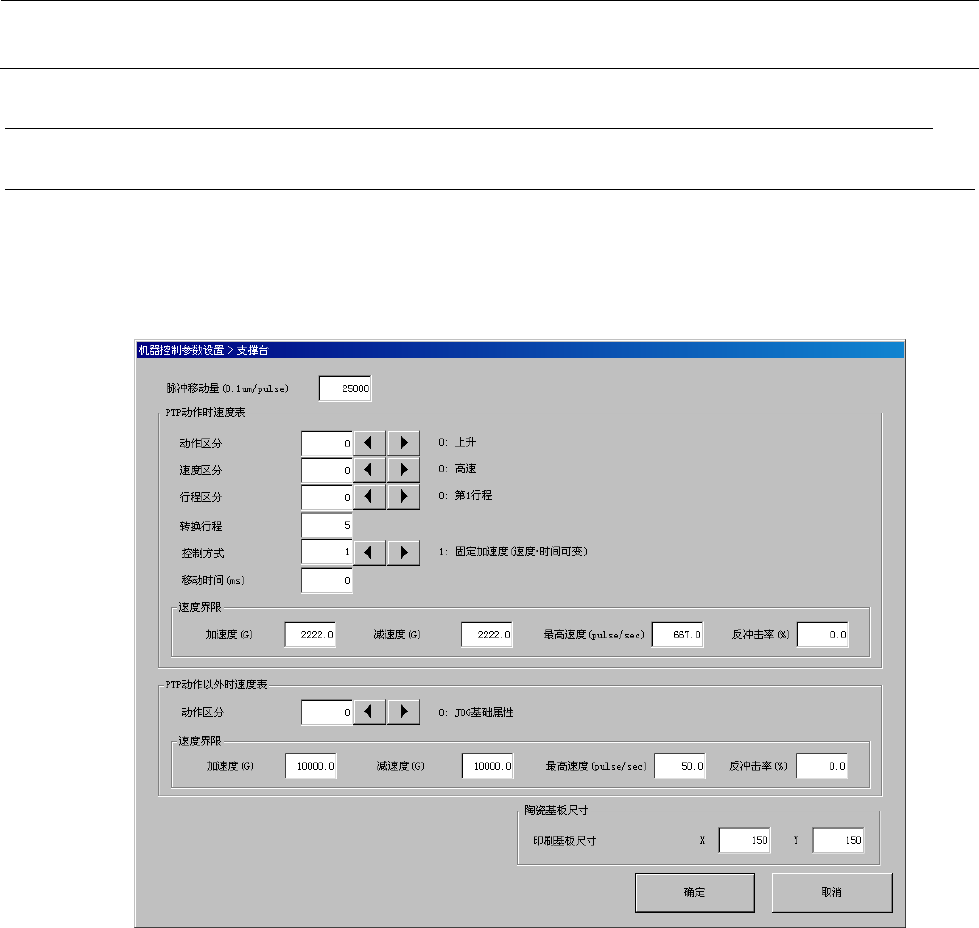The width and height of the screenshot is (979, 928).
Task: Focus 动作区分 field in PTP动作时速度表
Action: [327, 443]
